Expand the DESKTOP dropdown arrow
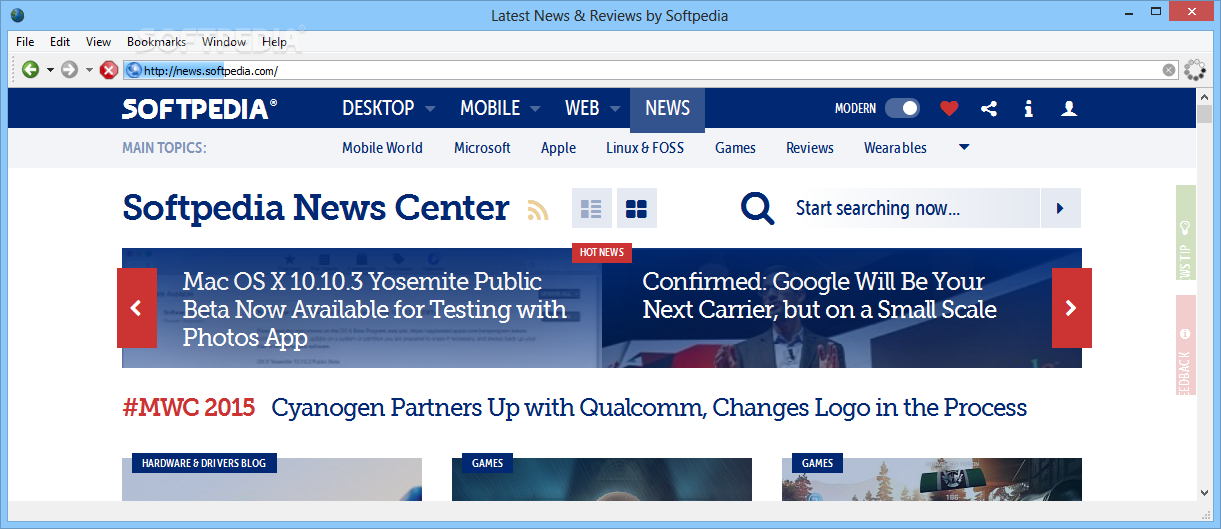The width and height of the screenshot is (1221, 529). 429,109
